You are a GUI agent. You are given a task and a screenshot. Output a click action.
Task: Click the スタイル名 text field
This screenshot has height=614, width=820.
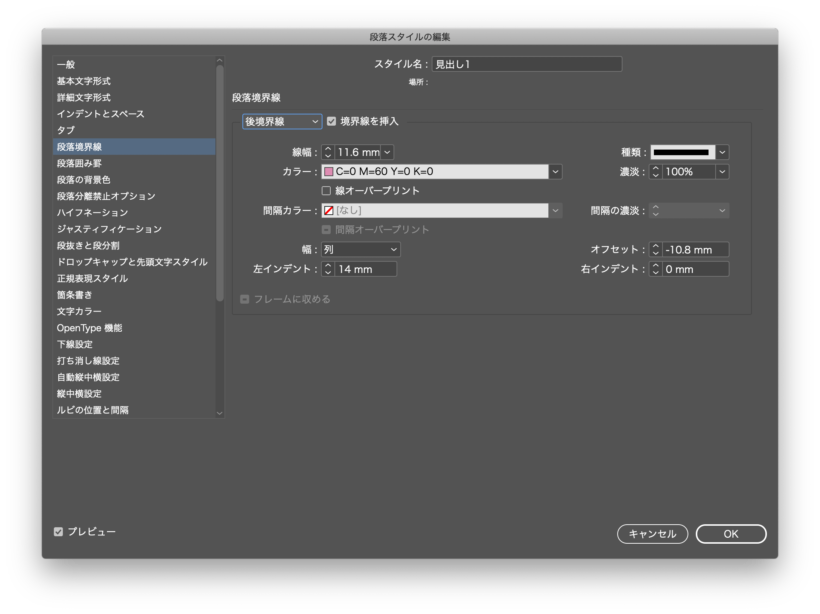(525, 64)
